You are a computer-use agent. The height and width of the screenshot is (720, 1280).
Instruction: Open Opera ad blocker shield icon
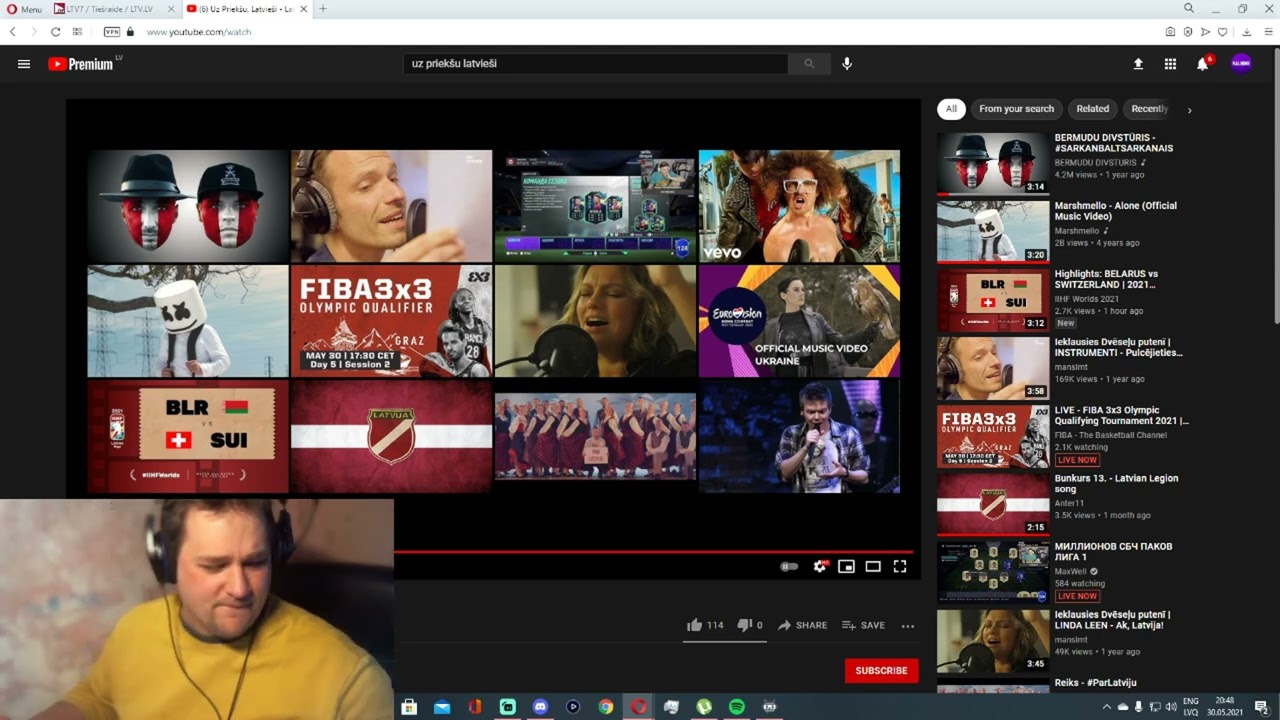tap(1187, 32)
